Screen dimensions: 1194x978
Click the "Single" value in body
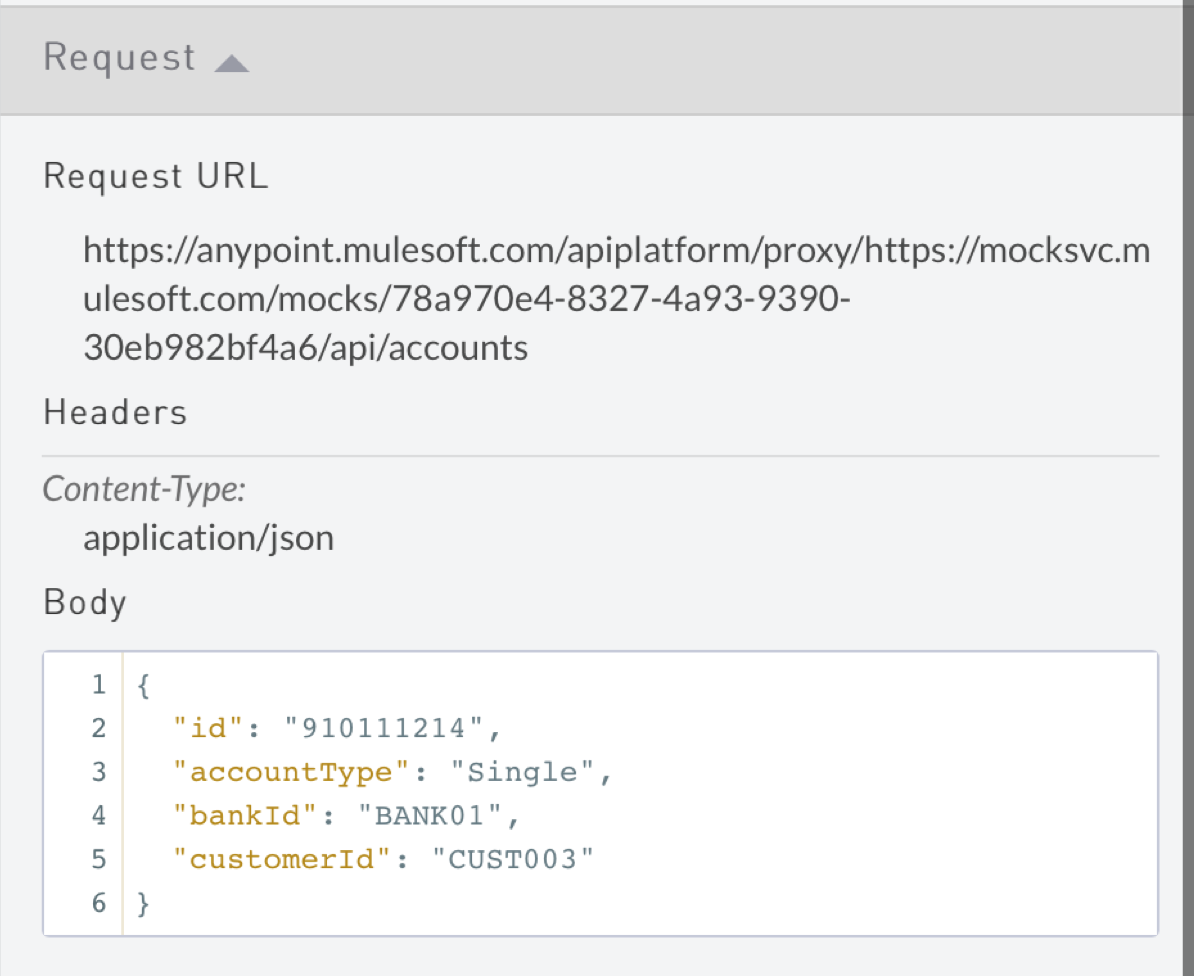[522, 772]
